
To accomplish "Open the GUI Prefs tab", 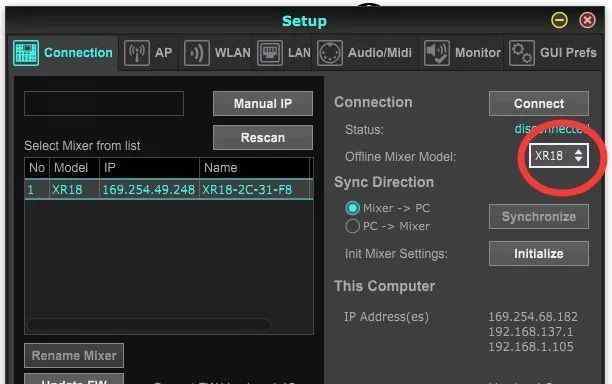I will (553, 53).
